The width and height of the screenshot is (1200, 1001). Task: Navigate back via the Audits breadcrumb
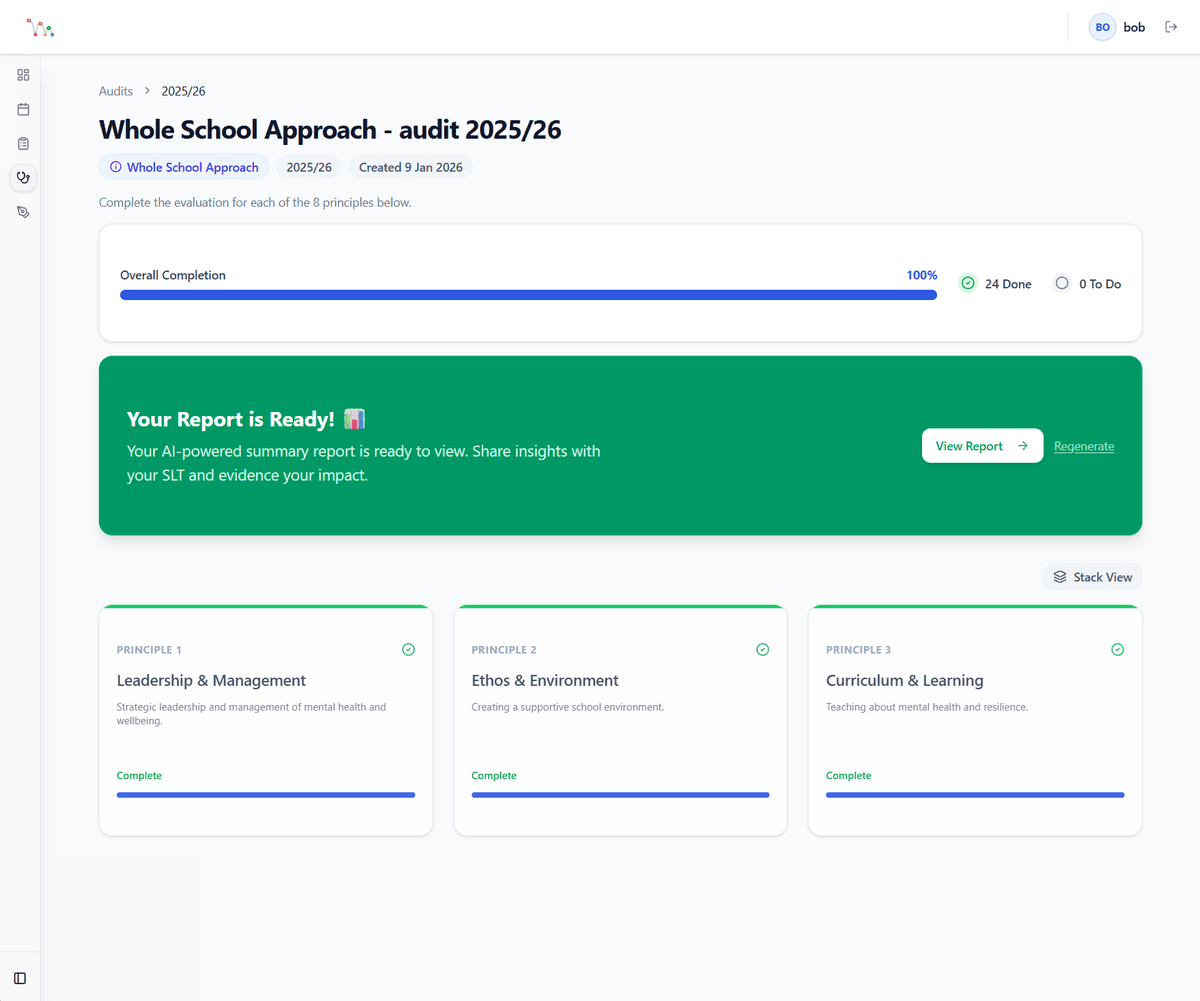pyautogui.click(x=115, y=90)
